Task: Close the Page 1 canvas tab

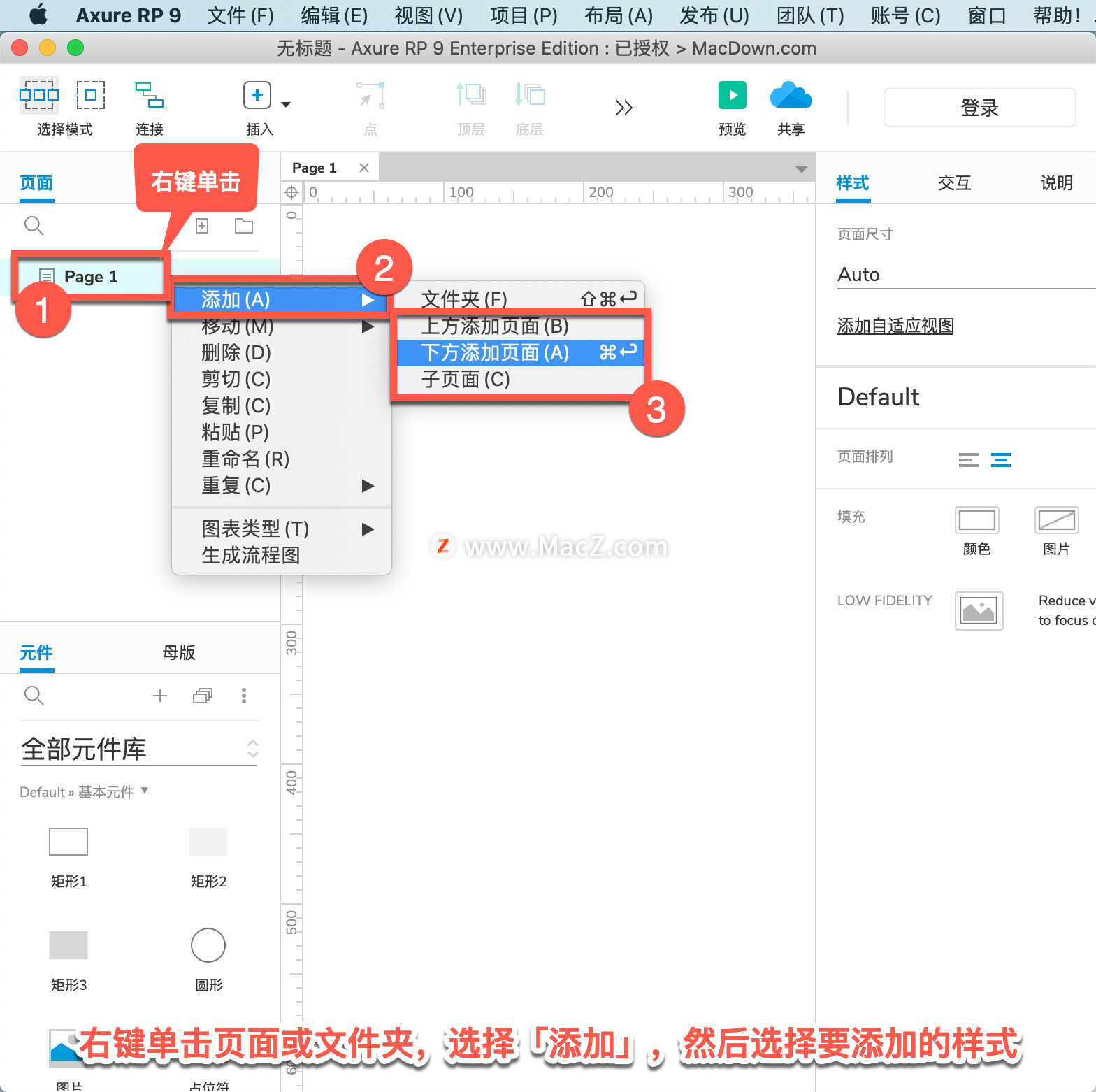Action: tap(364, 168)
